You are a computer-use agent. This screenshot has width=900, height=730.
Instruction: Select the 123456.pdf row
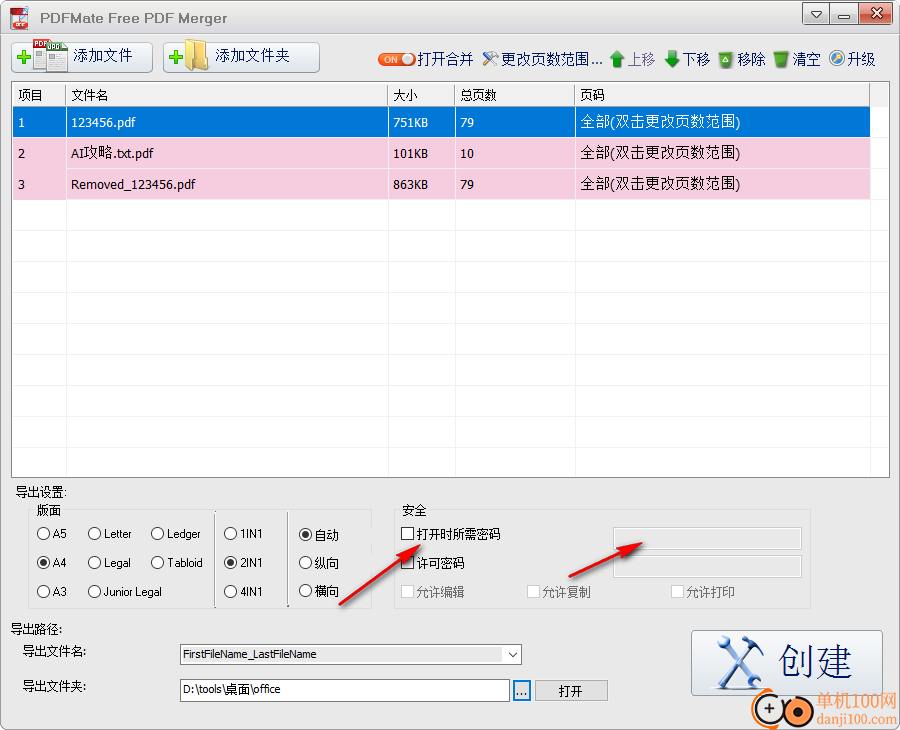[441, 122]
